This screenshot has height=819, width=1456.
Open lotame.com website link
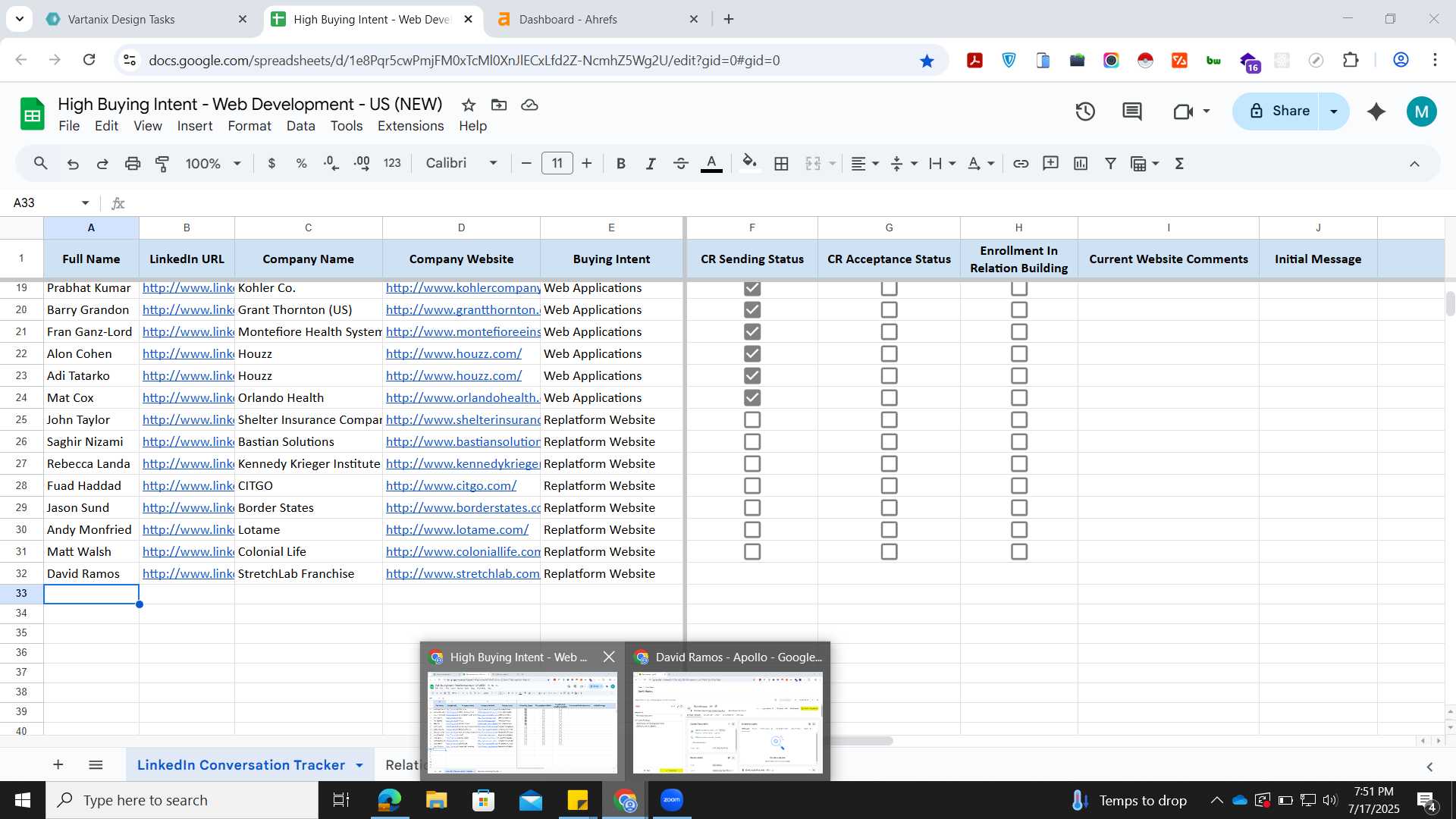point(457,529)
